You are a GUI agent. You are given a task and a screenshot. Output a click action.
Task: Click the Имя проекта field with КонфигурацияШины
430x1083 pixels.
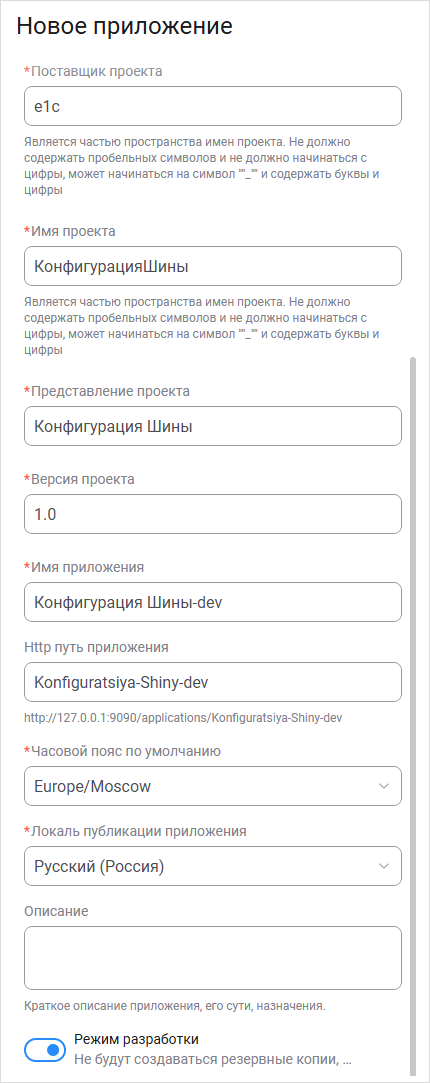click(x=213, y=266)
